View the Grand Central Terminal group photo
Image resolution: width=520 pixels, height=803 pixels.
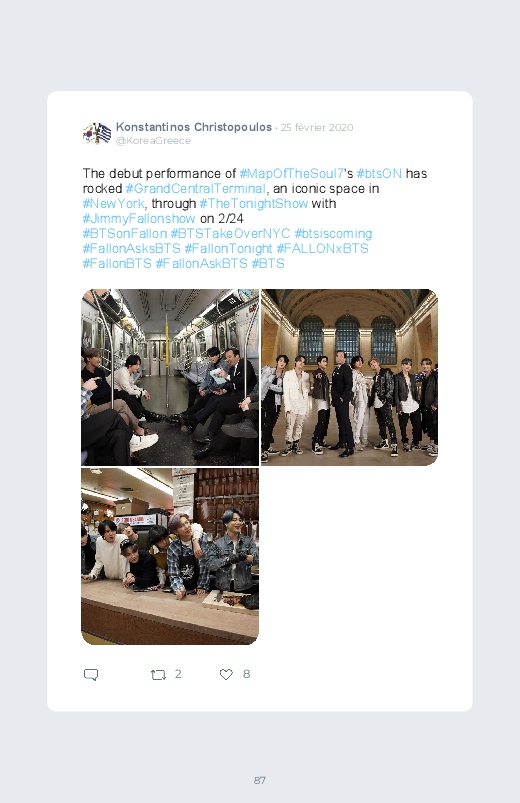[x=349, y=377]
